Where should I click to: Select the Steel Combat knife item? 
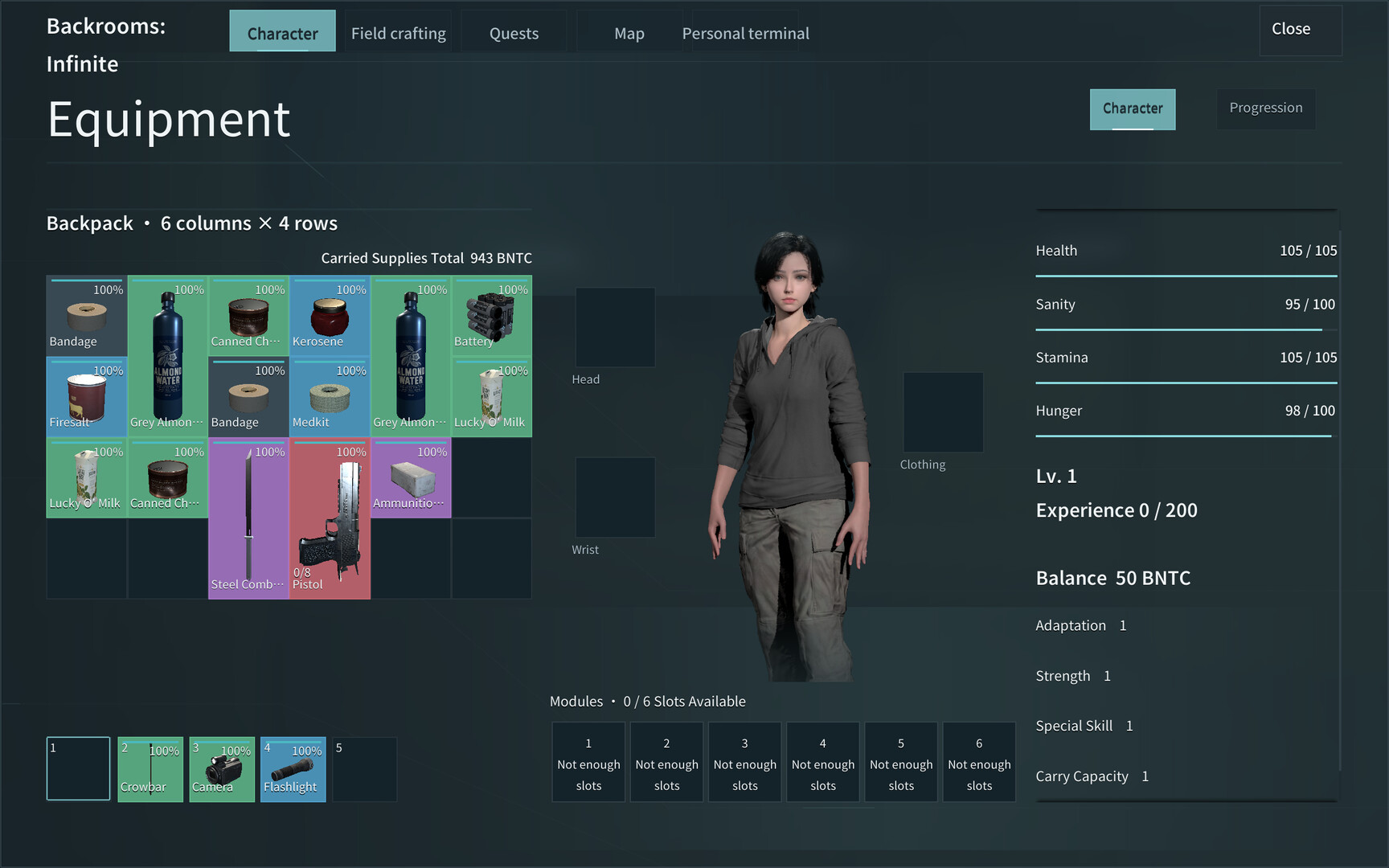[248, 518]
